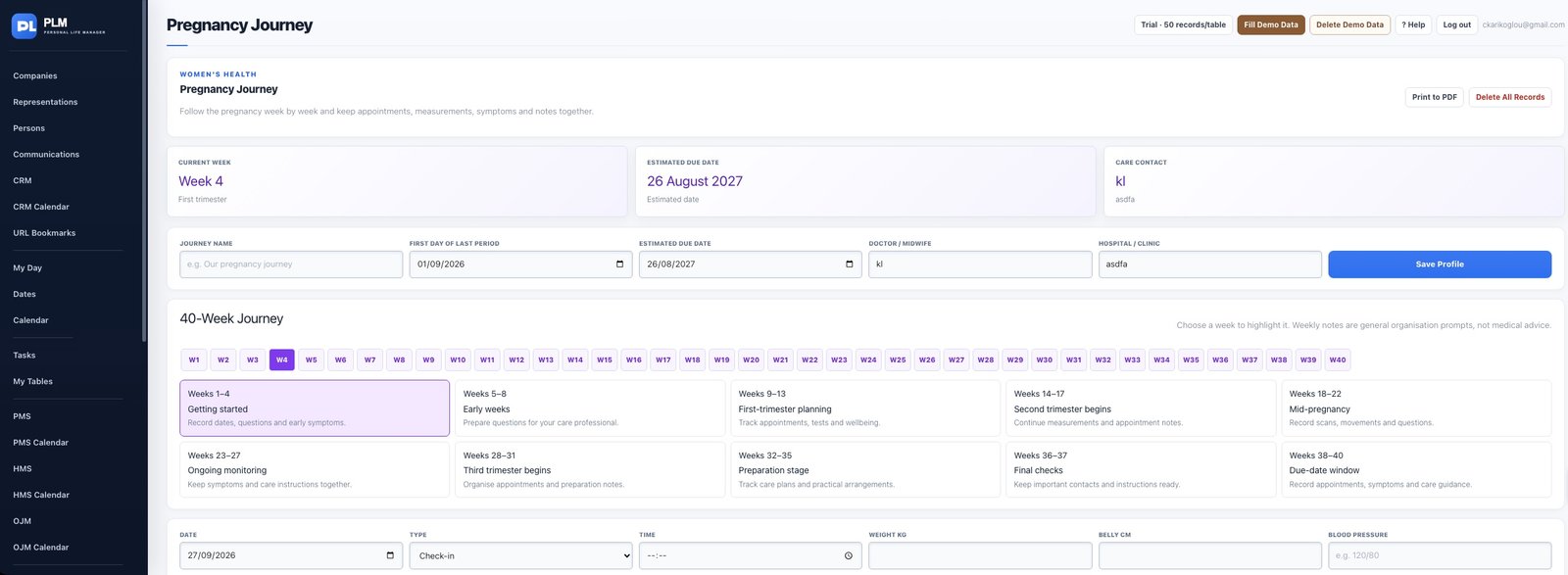Select week W28 tab
The width and height of the screenshot is (1568, 575).
click(x=986, y=359)
